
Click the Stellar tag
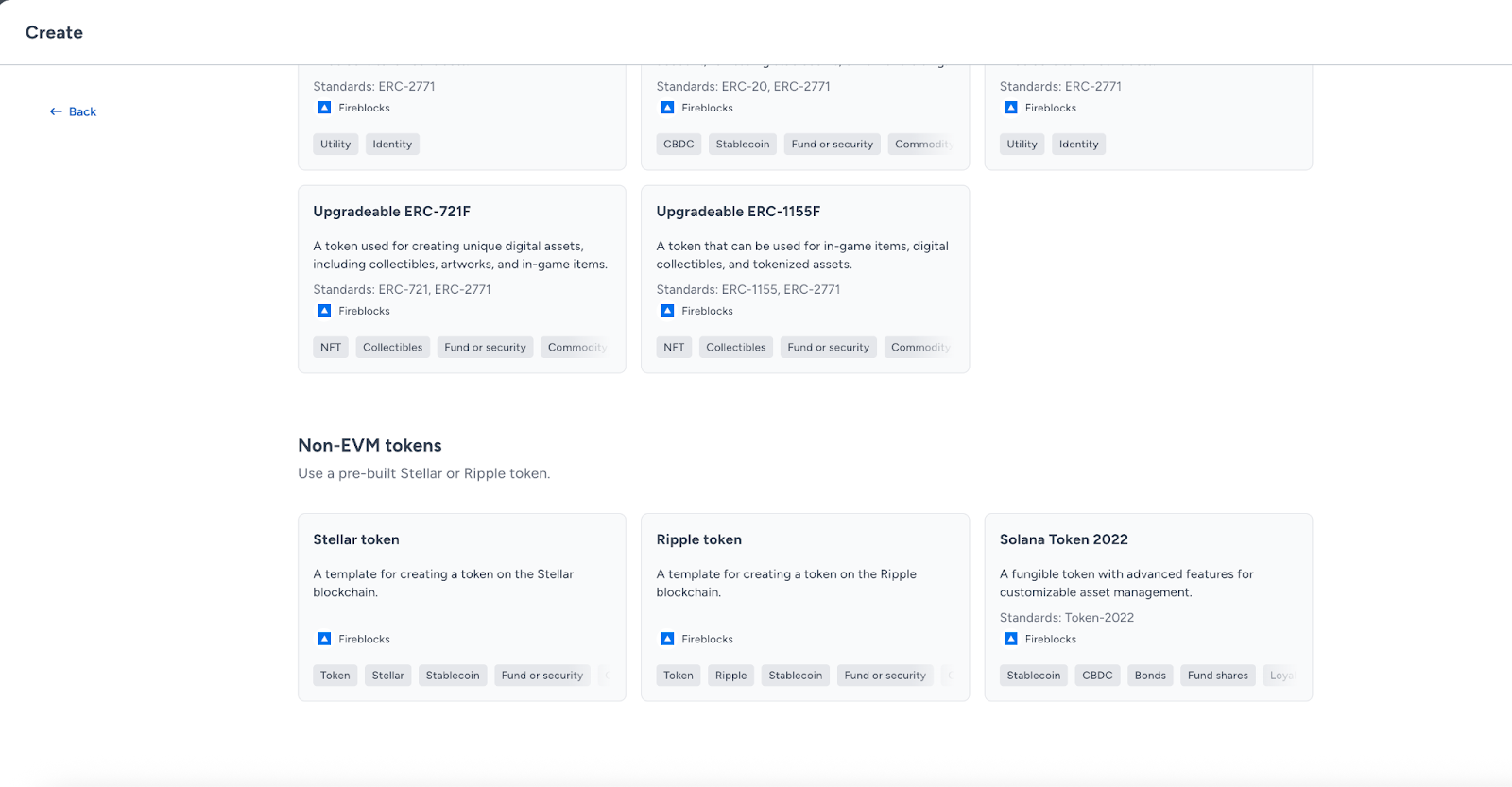click(387, 676)
